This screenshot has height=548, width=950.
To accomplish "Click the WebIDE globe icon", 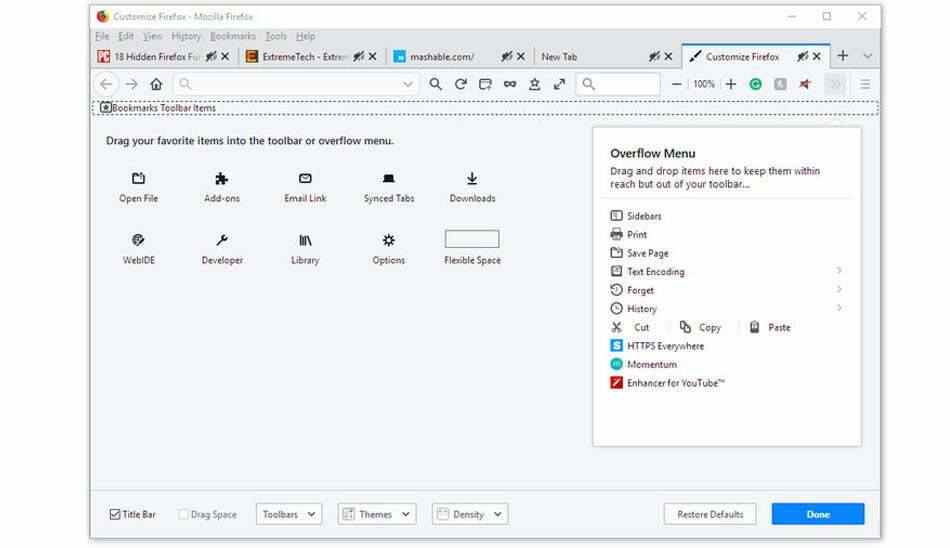I will click(x=138, y=240).
